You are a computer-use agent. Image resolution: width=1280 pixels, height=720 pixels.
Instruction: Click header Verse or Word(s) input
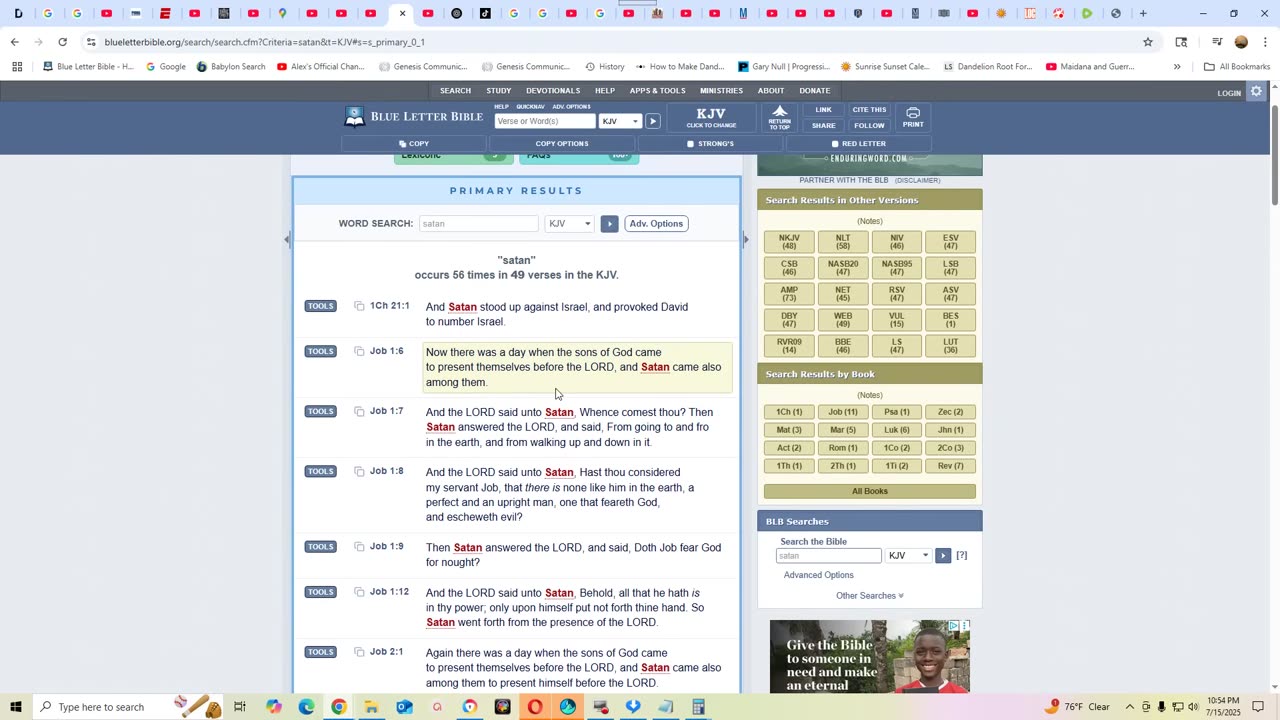(x=545, y=121)
